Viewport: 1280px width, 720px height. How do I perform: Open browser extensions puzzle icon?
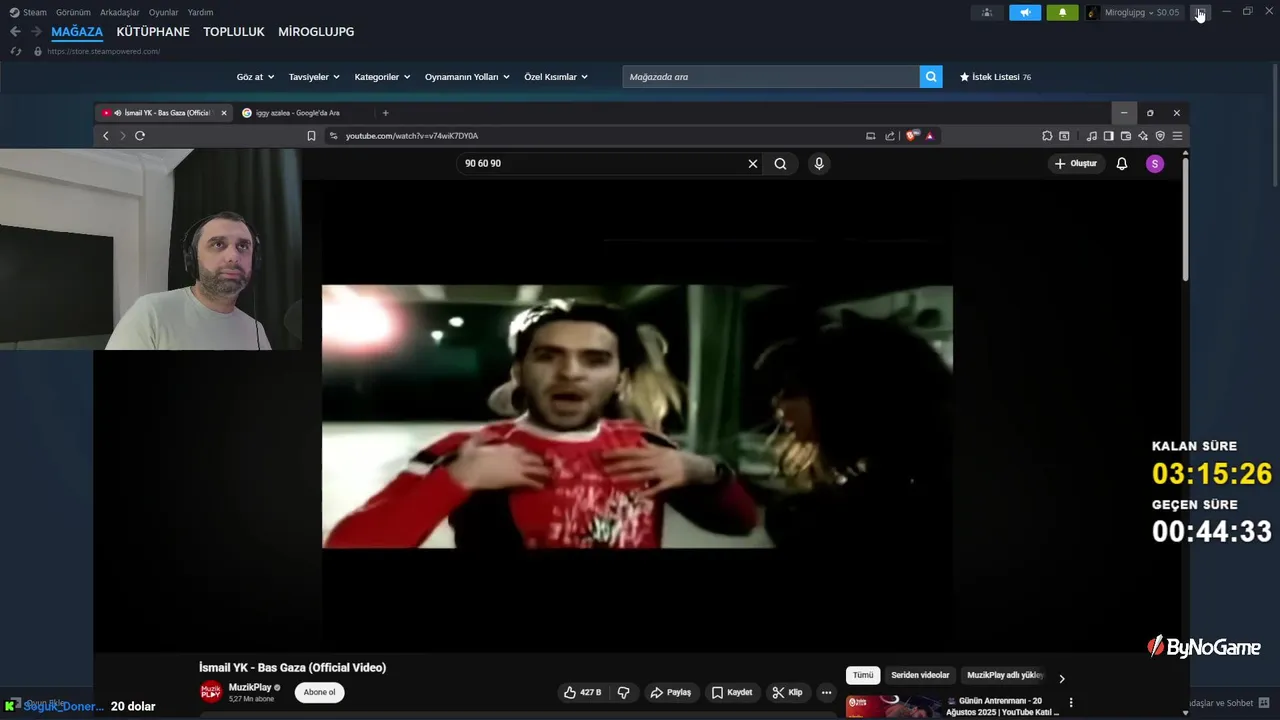click(x=1047, y=136)
